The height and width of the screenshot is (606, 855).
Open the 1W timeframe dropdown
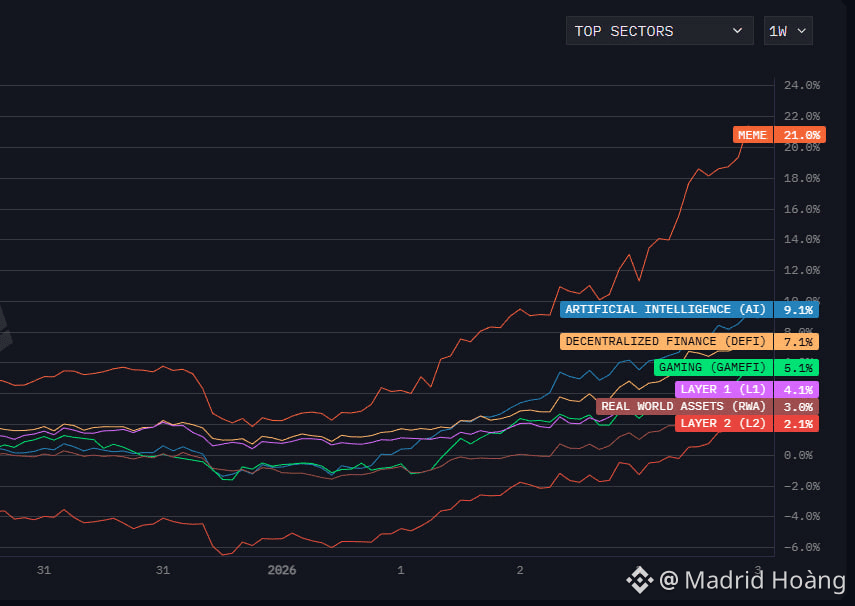[788, 31]
